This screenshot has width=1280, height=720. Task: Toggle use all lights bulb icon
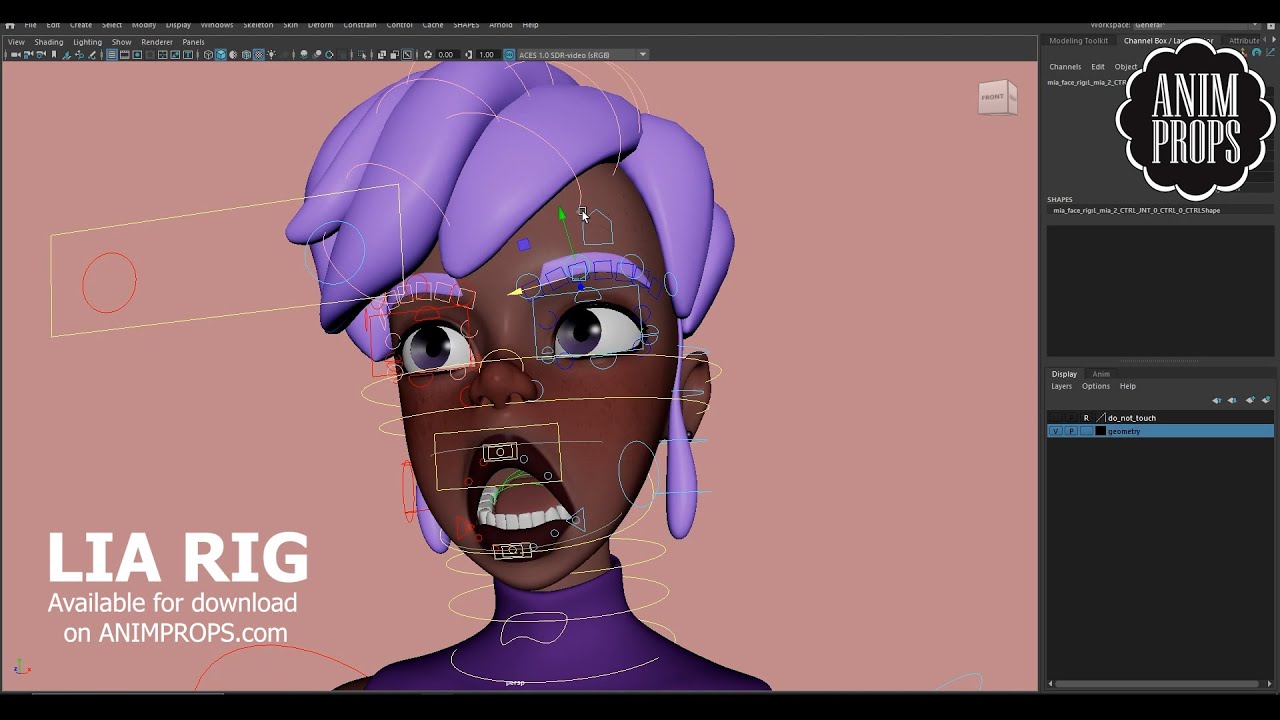click(271, 54)
